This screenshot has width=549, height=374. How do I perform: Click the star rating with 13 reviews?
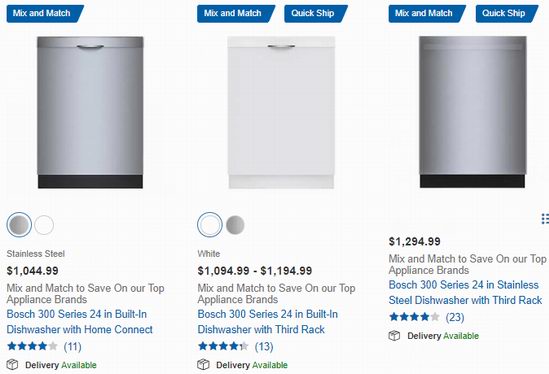tap(223, 346)
